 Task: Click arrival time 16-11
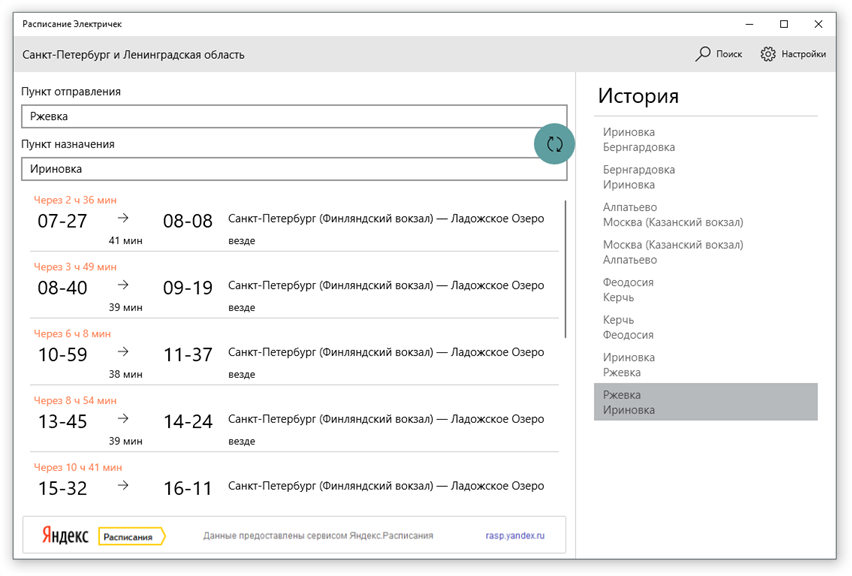click(187, 489)
